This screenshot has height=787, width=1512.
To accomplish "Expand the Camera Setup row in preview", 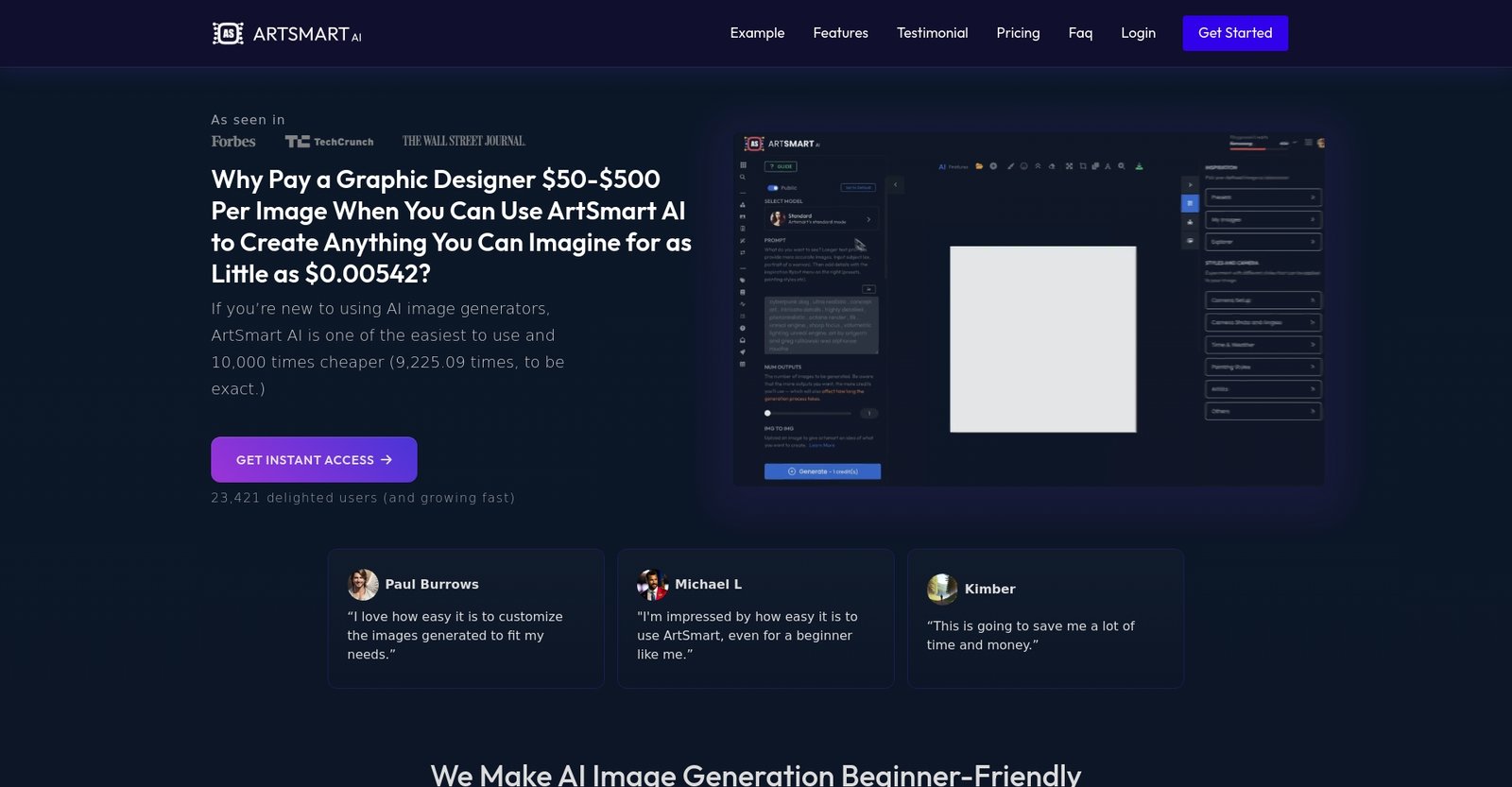I will 1263,300.
